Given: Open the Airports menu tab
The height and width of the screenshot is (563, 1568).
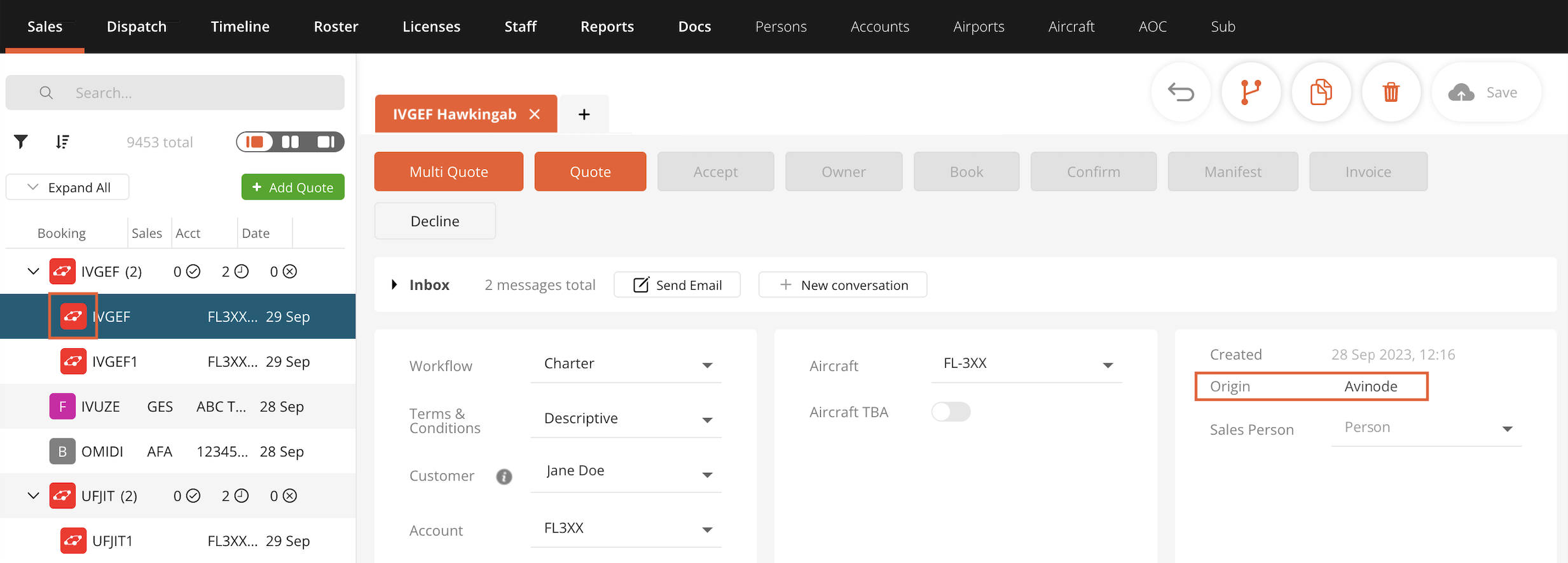Looking at the screenshot, I should [979, 27].
